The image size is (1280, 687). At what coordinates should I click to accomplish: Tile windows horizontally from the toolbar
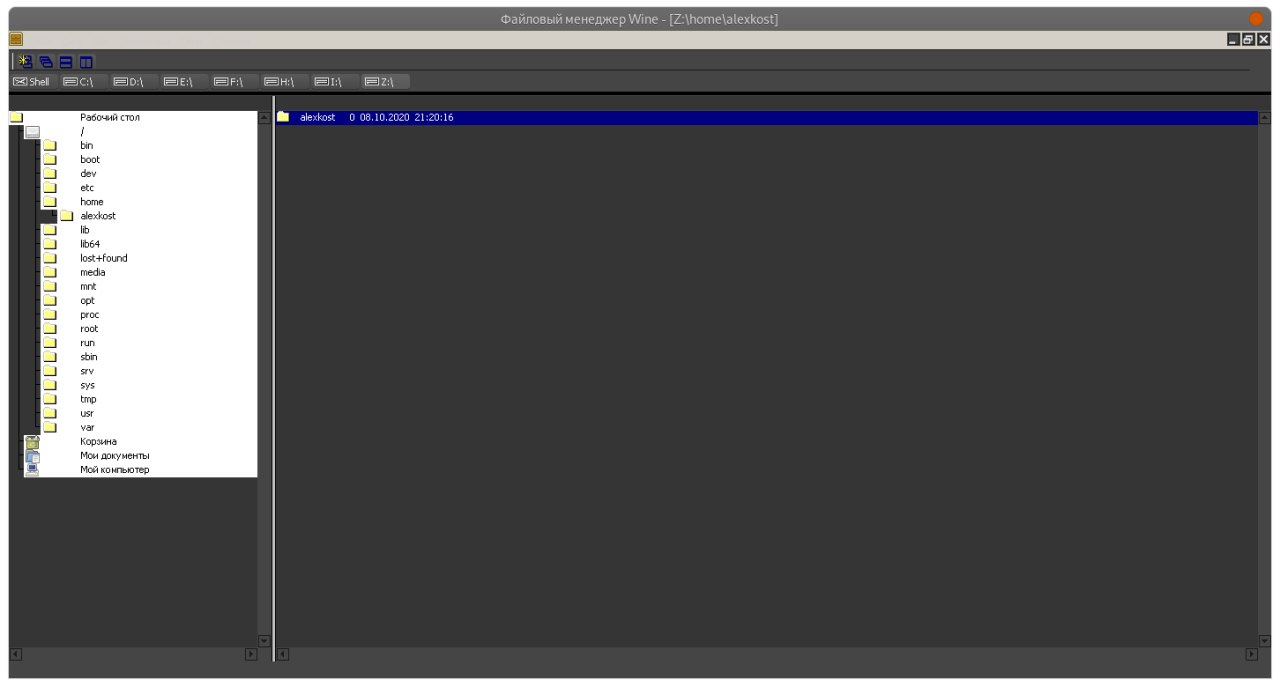(x=66, y=62)
